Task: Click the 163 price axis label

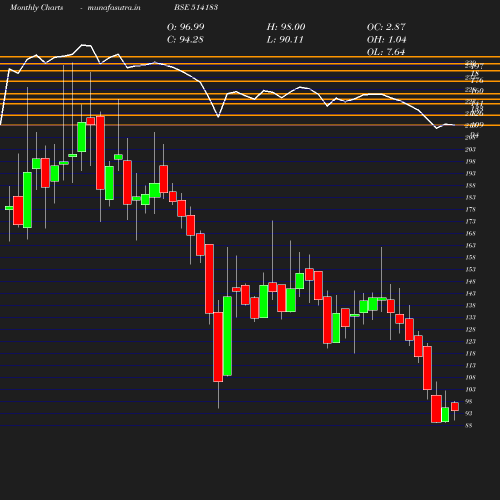Action: click(x=470, y=246)
